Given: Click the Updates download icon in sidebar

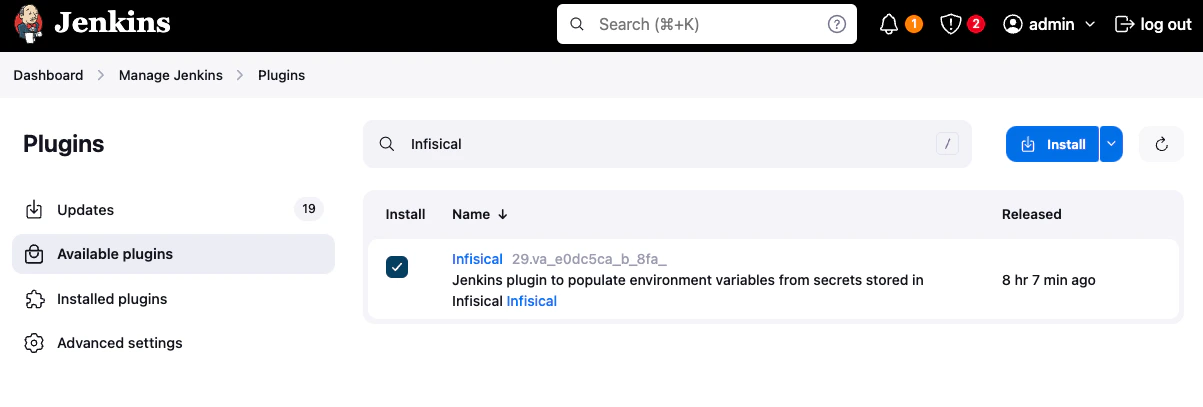Looking at the screenshot, I should pyautogui.click(x=34, y=210).
